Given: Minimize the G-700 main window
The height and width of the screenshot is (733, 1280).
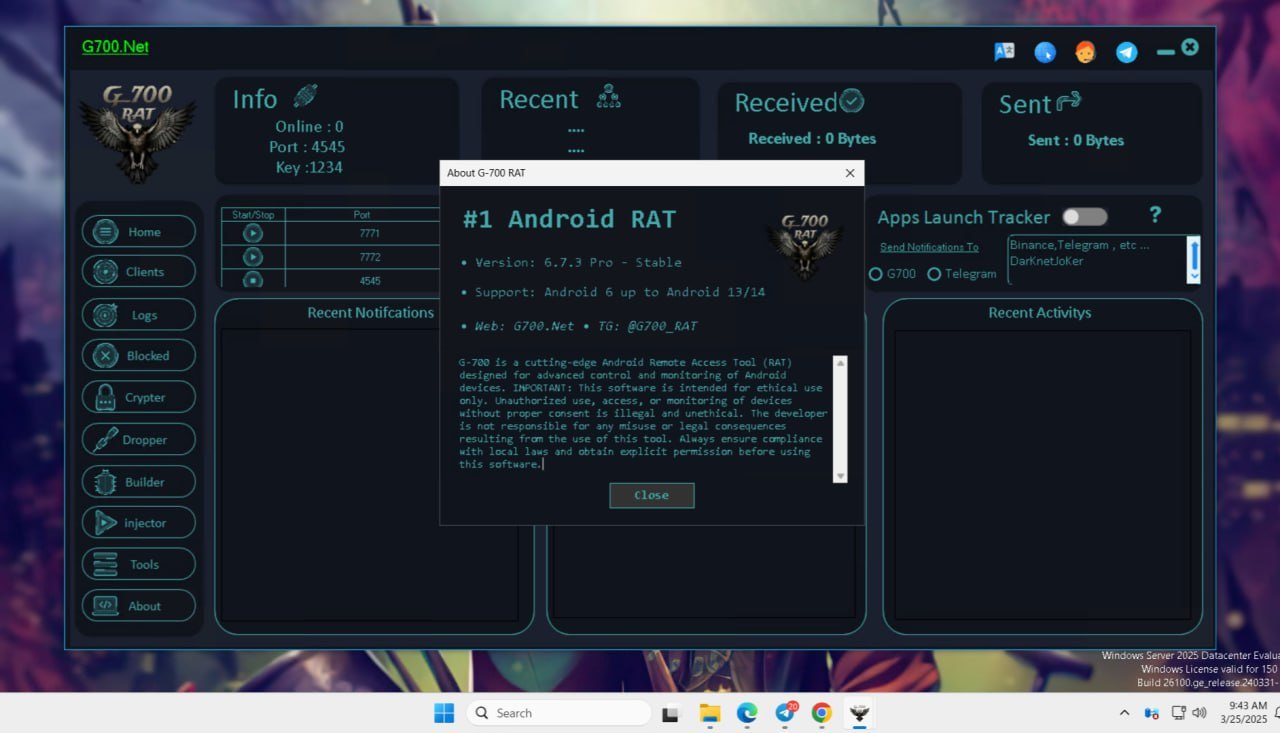Looking at the screenshot, I should [x=1165, y=52].
